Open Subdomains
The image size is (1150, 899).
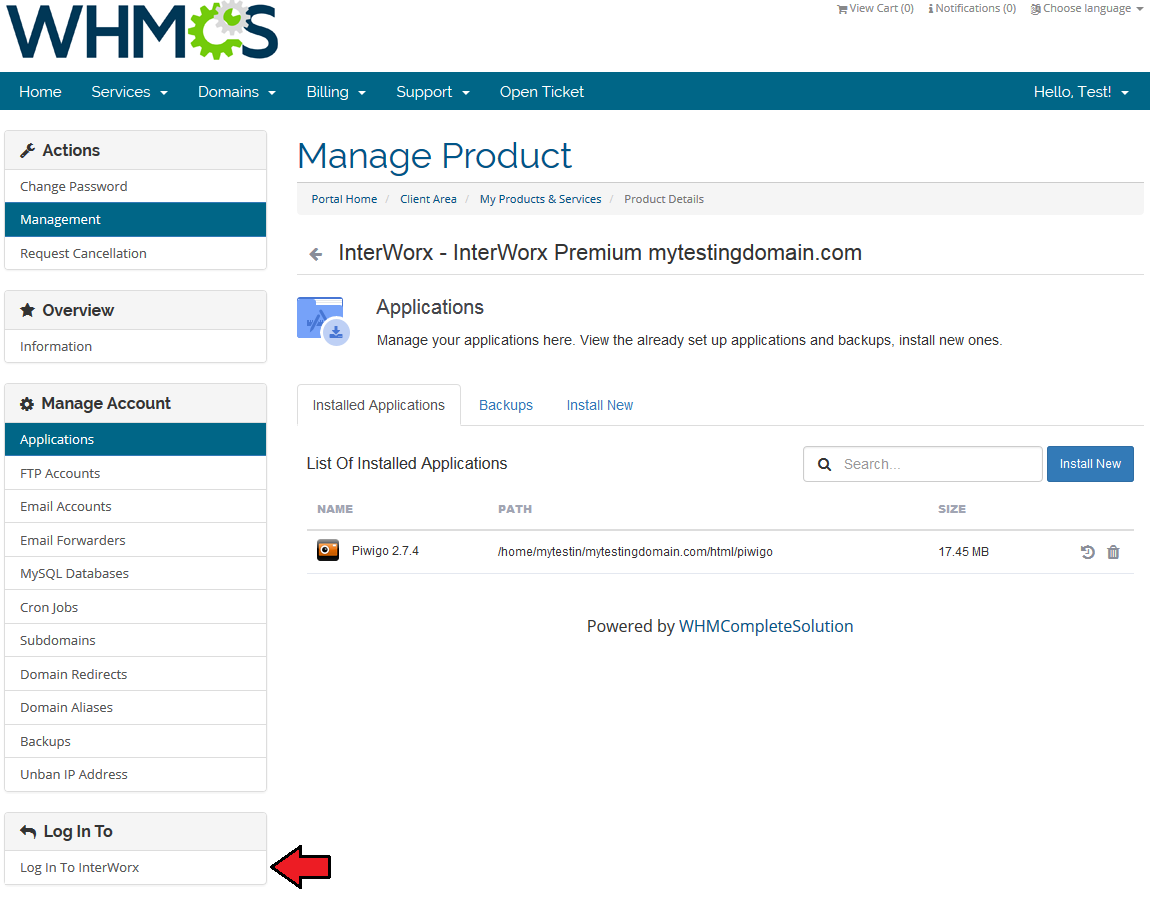point(136,640)
